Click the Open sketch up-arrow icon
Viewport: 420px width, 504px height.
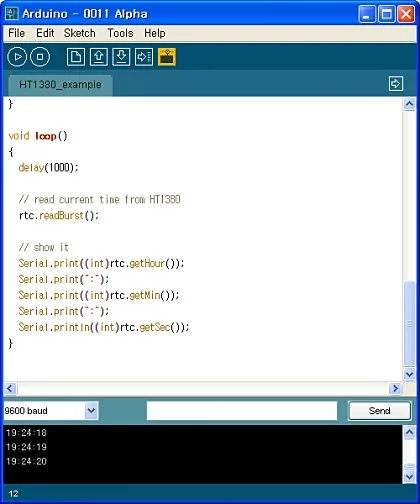(99, 57)
